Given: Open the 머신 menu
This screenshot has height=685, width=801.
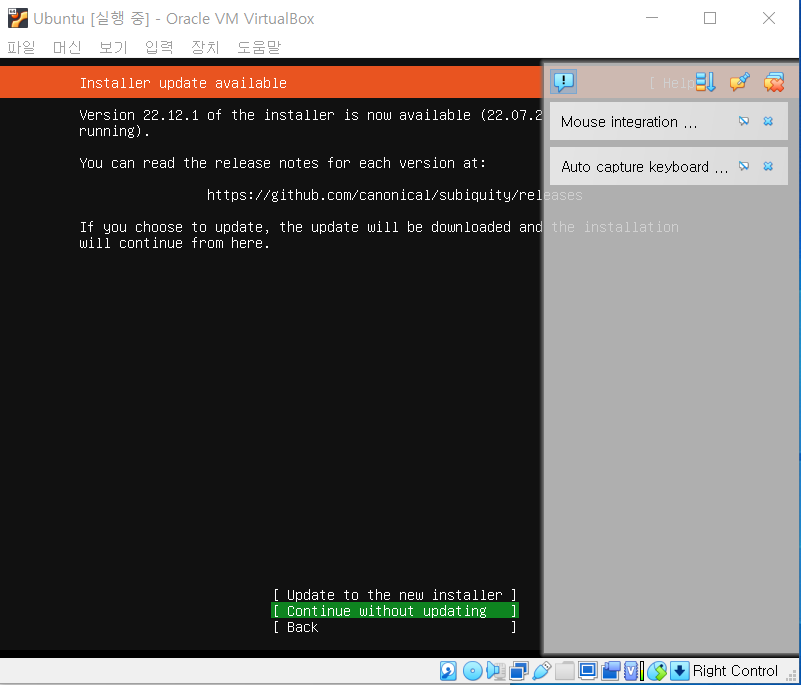Looking at the screenshot, I should tap(67, 47).
